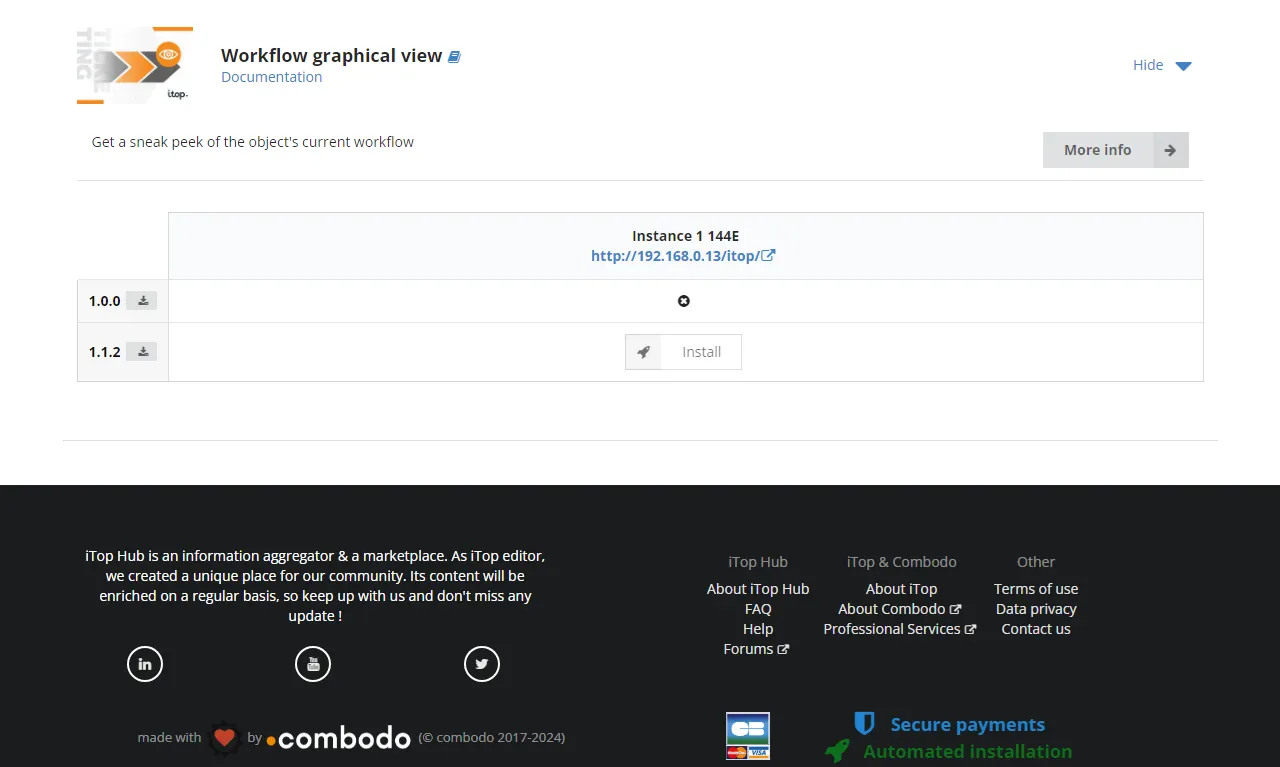Open More info for the extension
Image resolution: width=1280 pixels, height=767 pixels.
pyautogui.click(x=1116, y=150)
